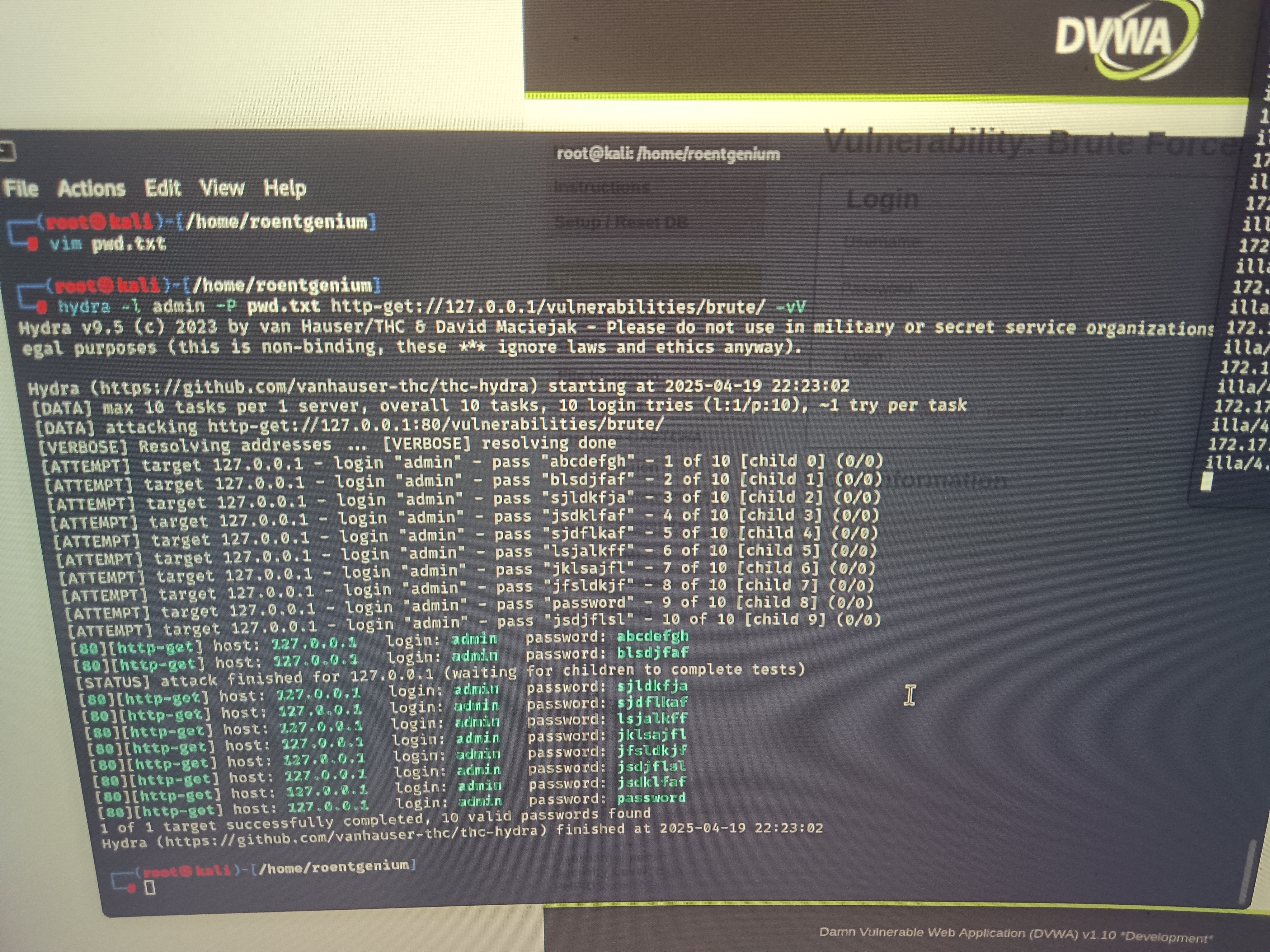Viewport: 1270px width, 952px height.
Task: Open the View menu
Action: (222, 188)
